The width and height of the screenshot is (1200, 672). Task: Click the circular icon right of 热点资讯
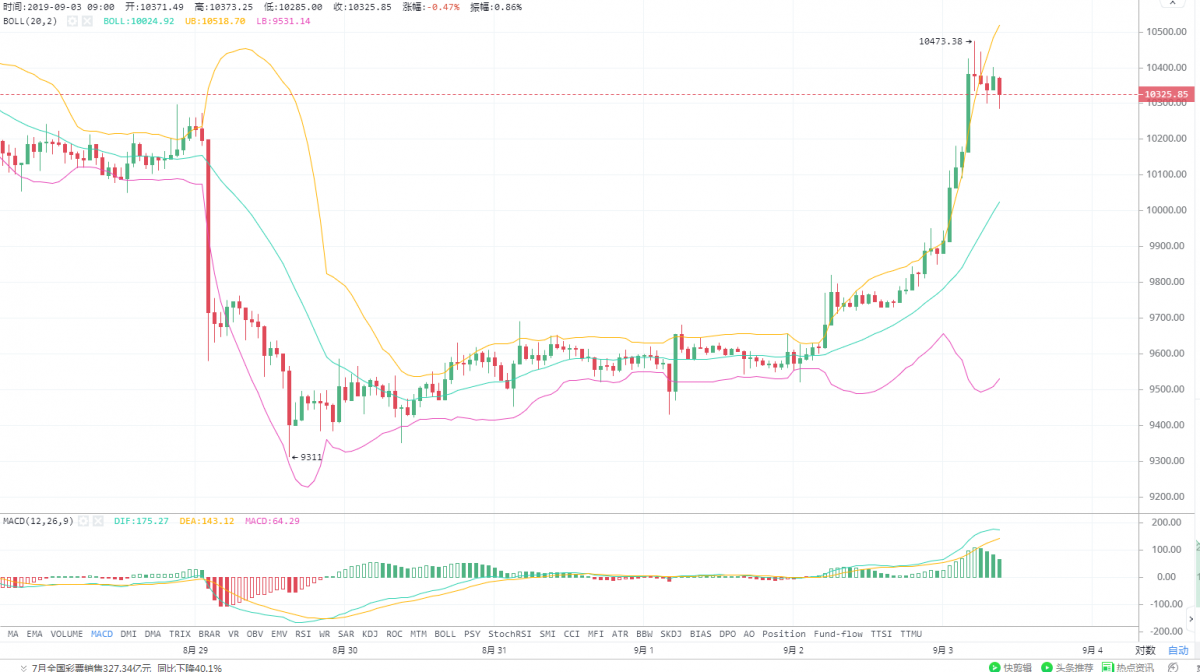pos(1173,667)
